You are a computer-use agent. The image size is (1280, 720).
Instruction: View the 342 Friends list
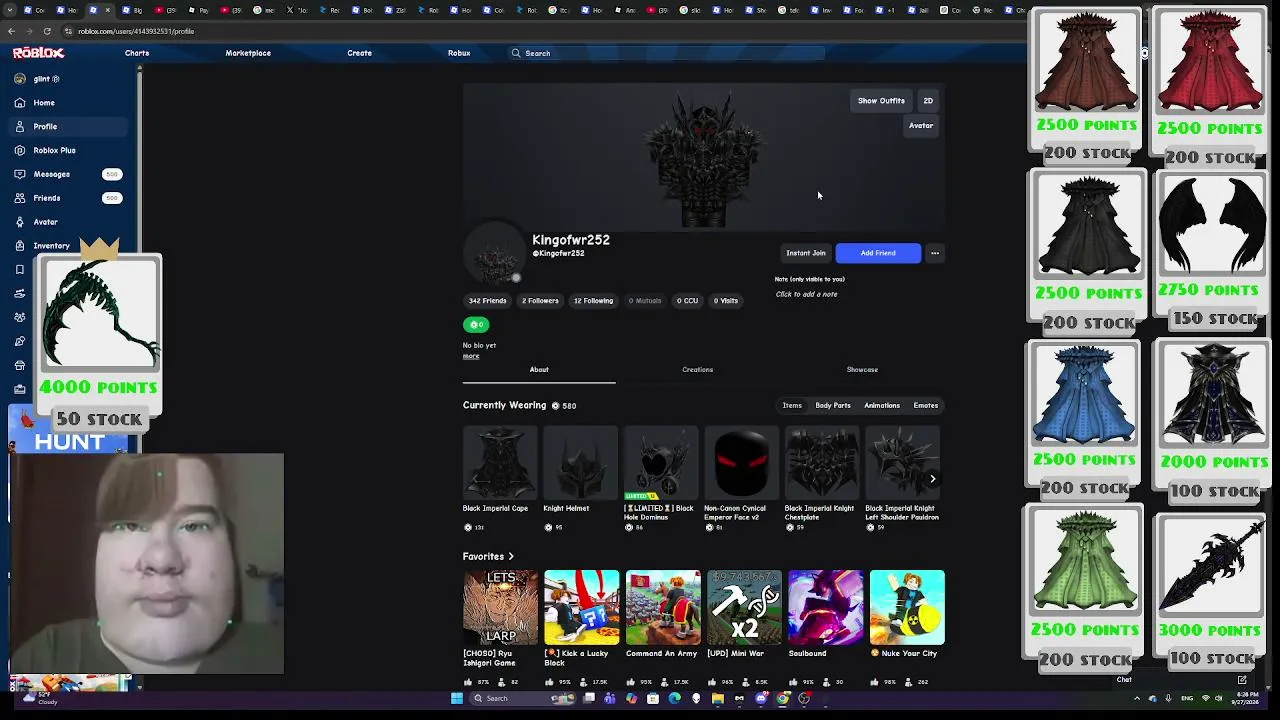[488, 301]
